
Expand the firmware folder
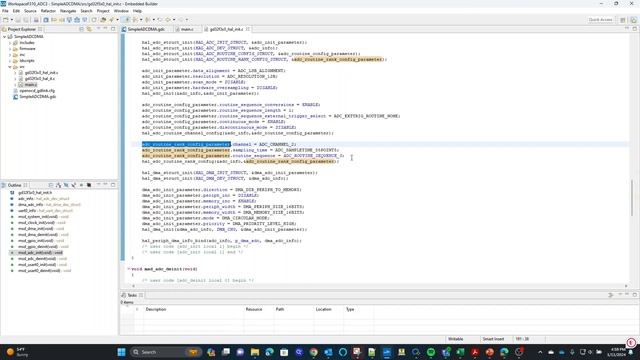pos(10,49)
